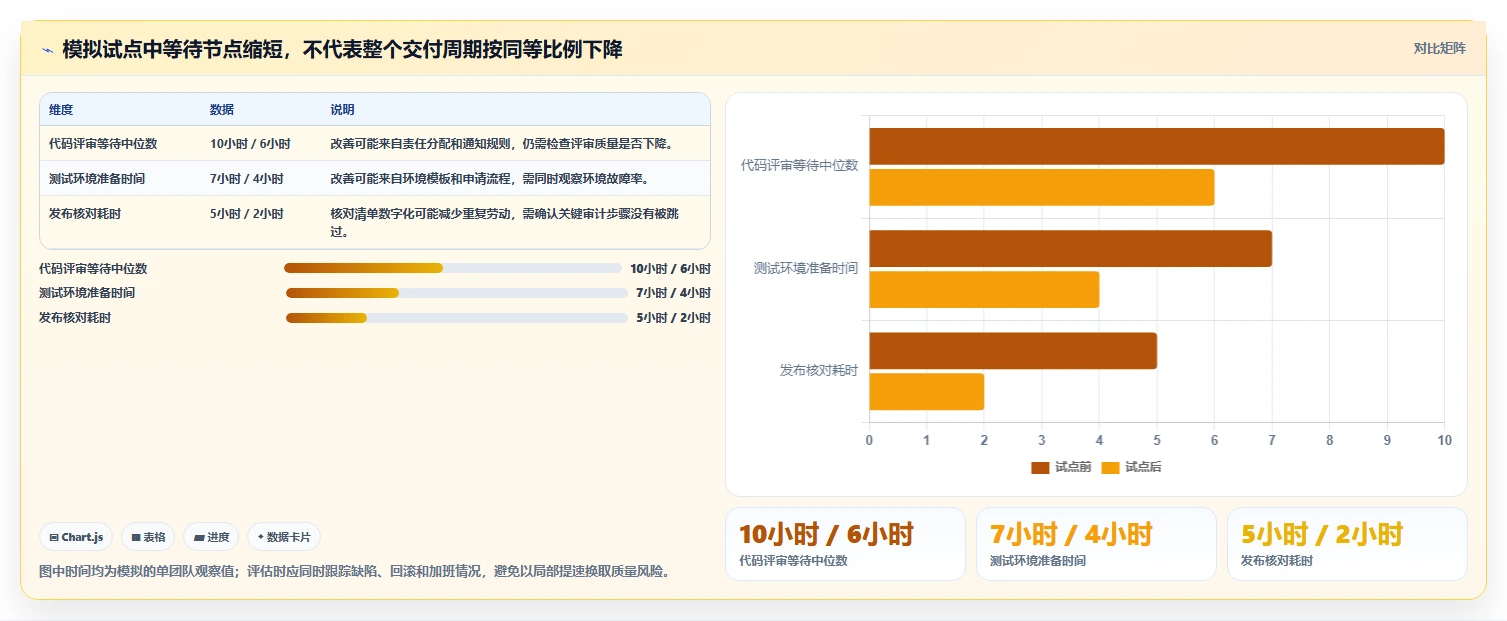The width and height of the screenshot is (1507, 621).
Task: Click the 对比矩阵 label in header
Action: click(x=1440, y=49)
